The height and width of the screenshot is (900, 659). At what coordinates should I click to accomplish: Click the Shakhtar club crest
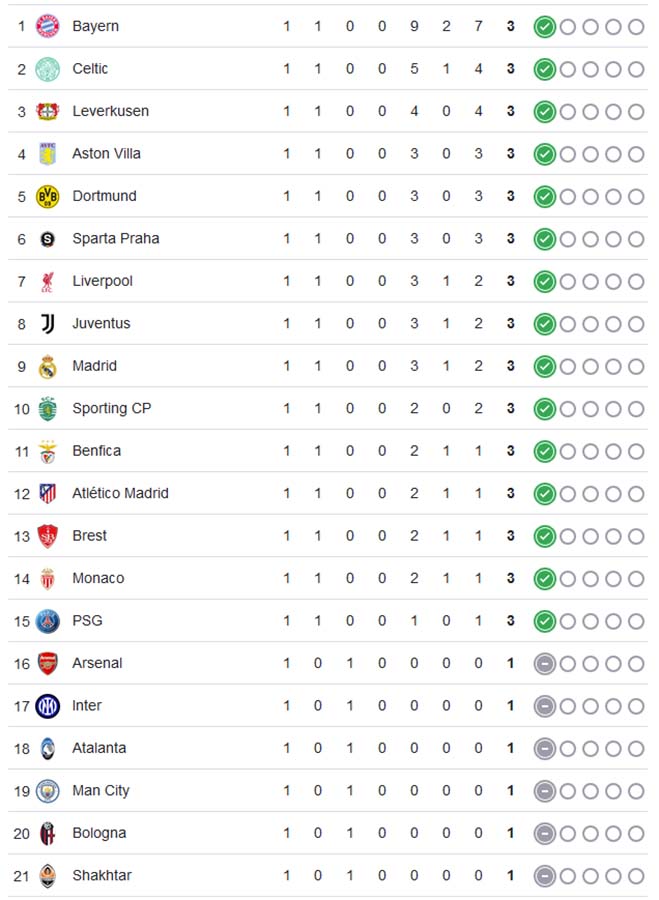[47, 875]
